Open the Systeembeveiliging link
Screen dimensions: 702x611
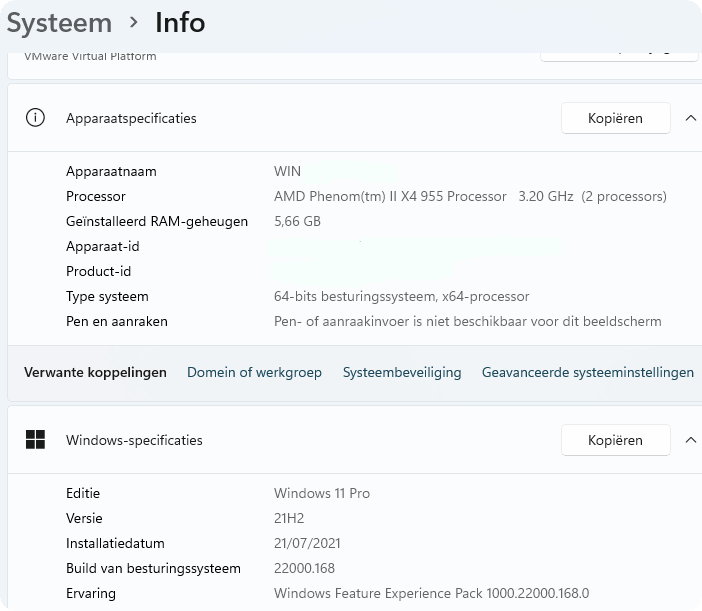tap(402, 372)
